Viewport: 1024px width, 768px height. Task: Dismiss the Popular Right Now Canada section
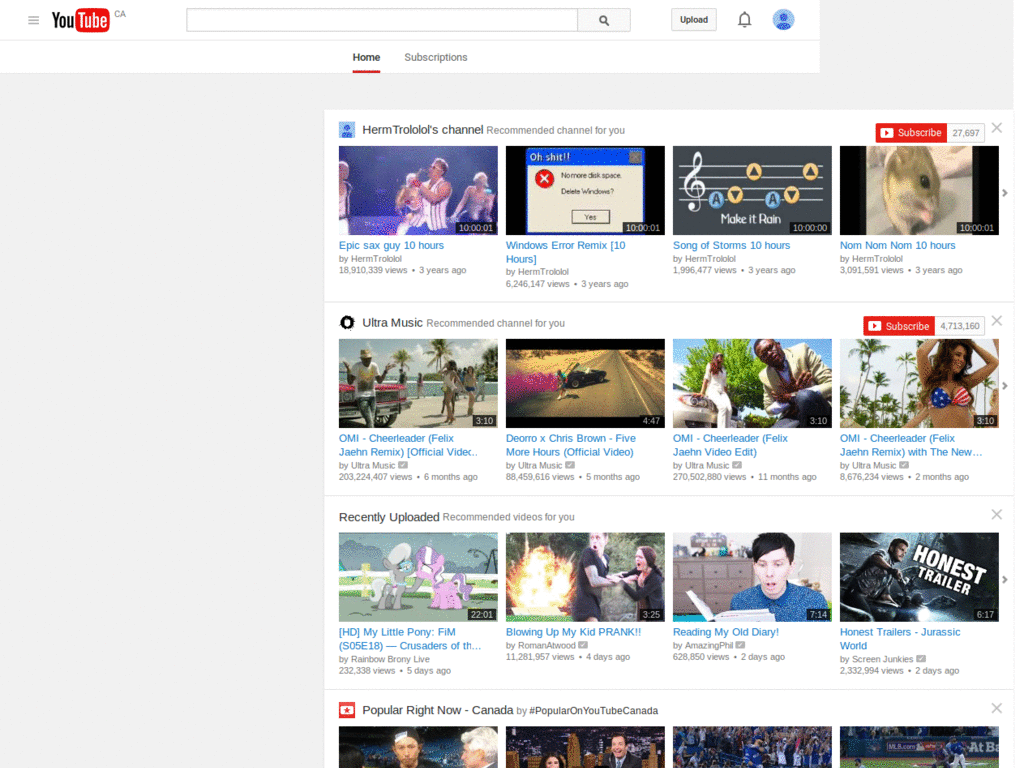click(997, 708)
